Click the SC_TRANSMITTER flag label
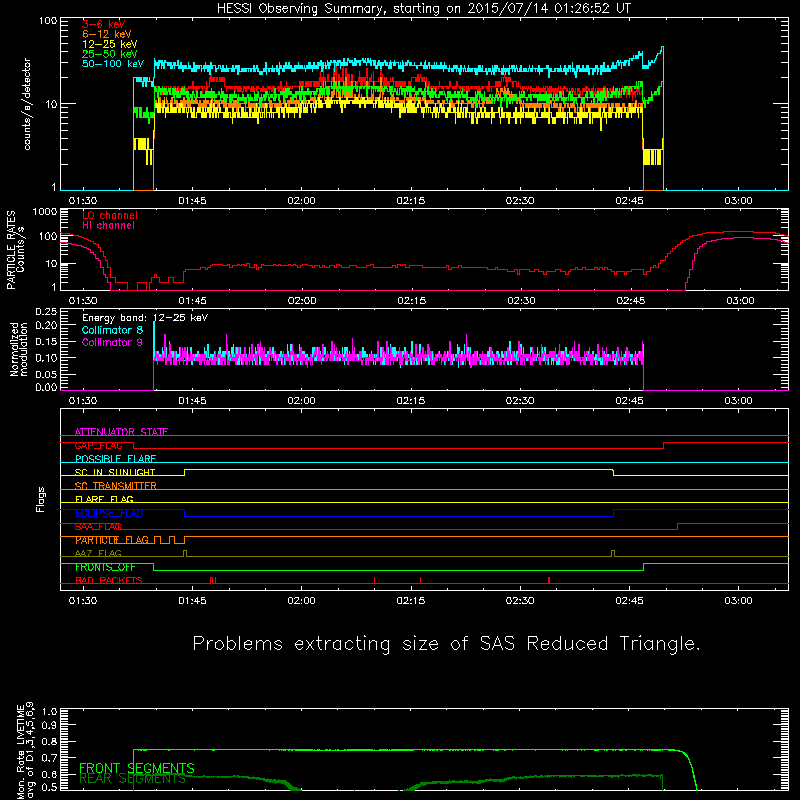The image size is (800, 800). tap(116, 486)
